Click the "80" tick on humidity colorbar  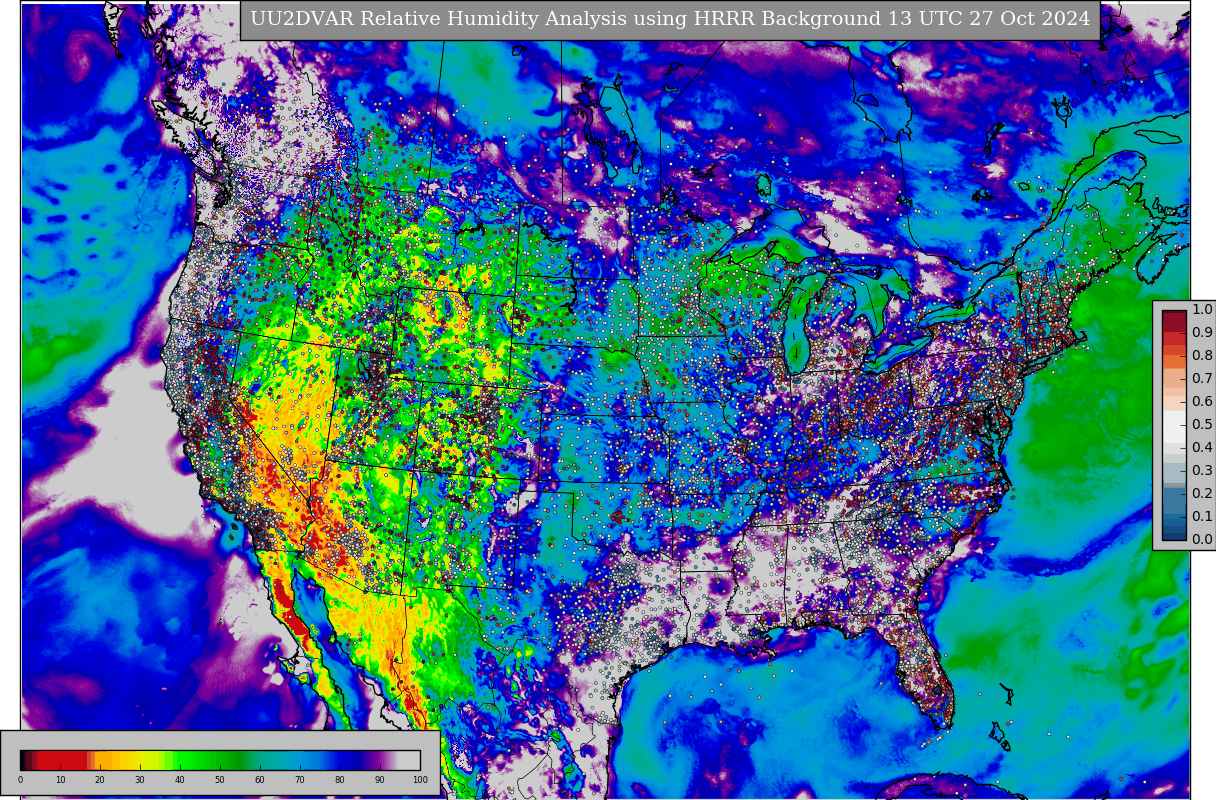340,780
